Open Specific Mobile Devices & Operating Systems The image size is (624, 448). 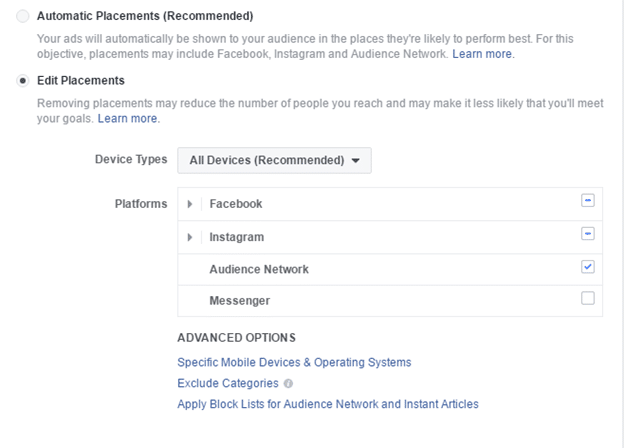coord(294,362)
